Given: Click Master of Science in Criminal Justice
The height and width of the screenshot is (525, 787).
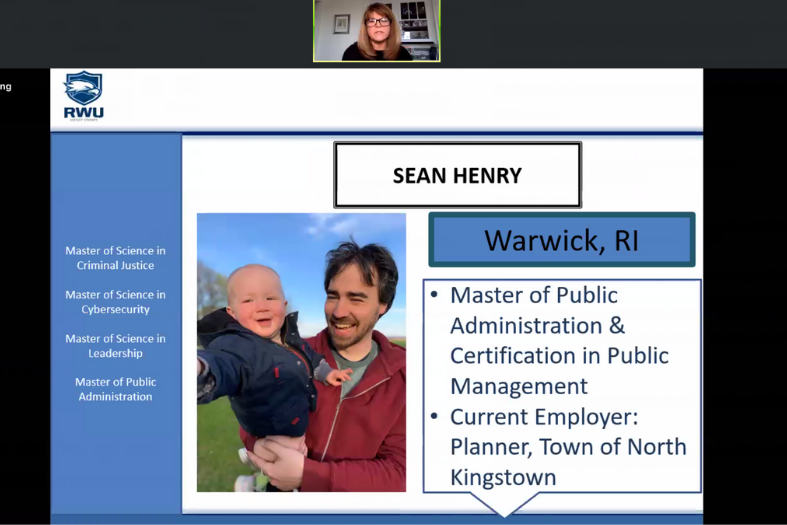Looking at the screenshot, I should [115, 258].
